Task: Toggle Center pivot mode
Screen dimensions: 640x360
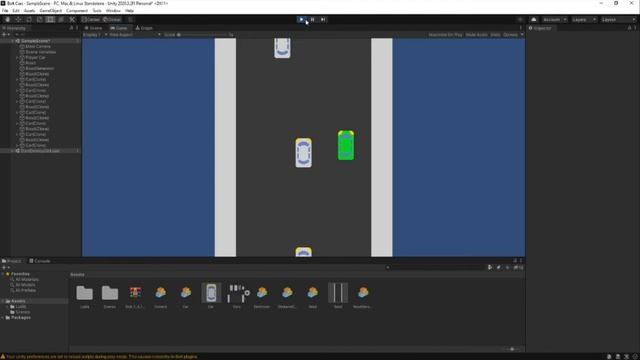Action: [91, 19]
